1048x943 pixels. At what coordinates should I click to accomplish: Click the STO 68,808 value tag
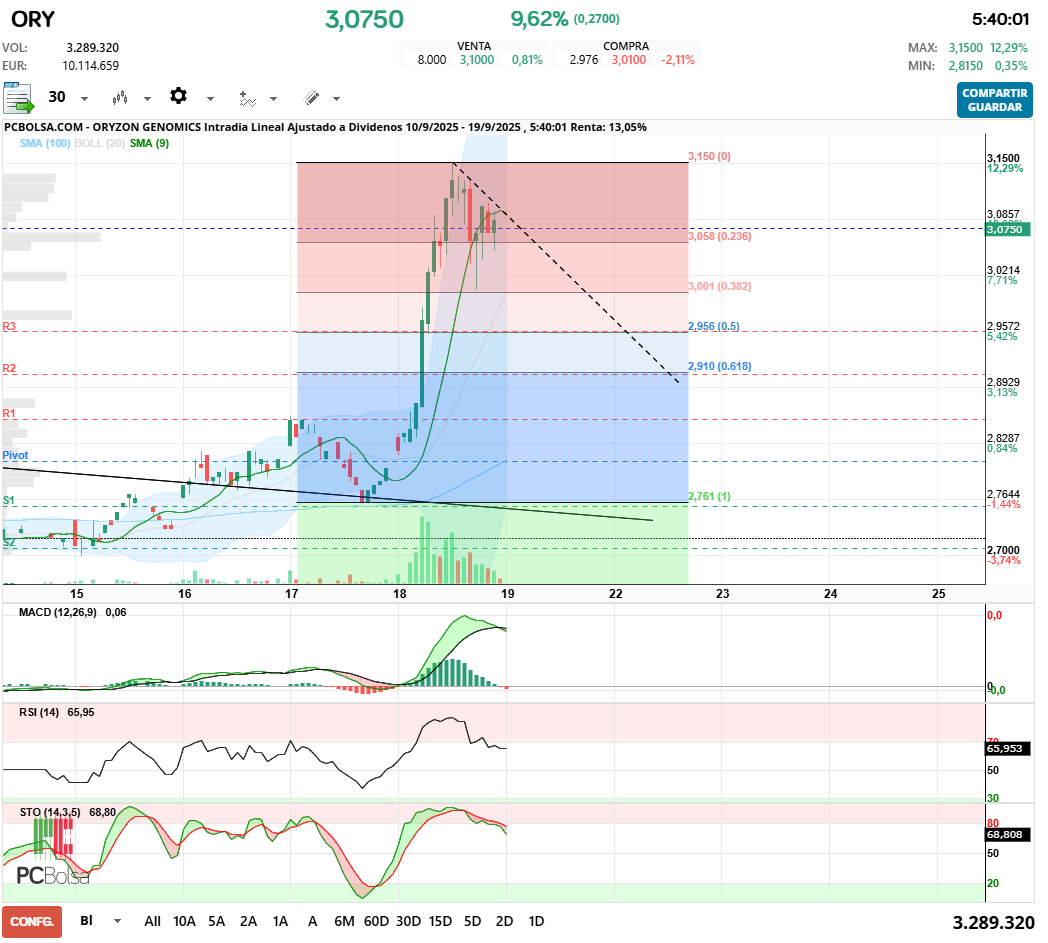[x=1008, y=835]
